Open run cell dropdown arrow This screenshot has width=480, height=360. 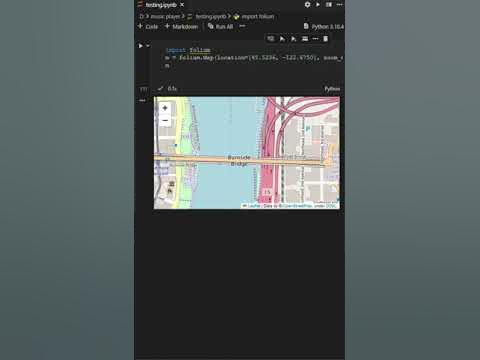point(148,46)
